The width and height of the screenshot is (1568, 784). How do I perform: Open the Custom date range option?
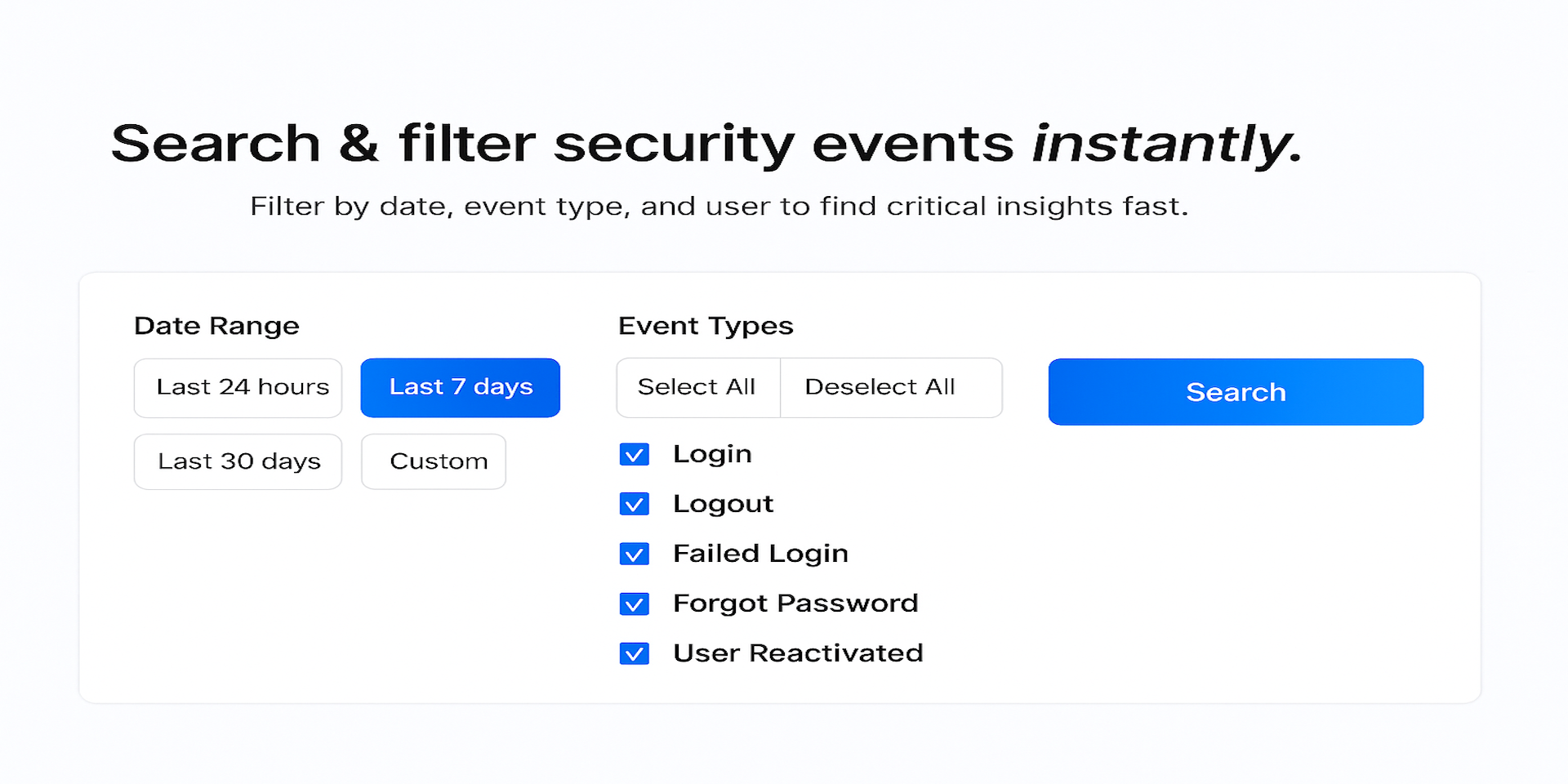[x=434, y=461]
